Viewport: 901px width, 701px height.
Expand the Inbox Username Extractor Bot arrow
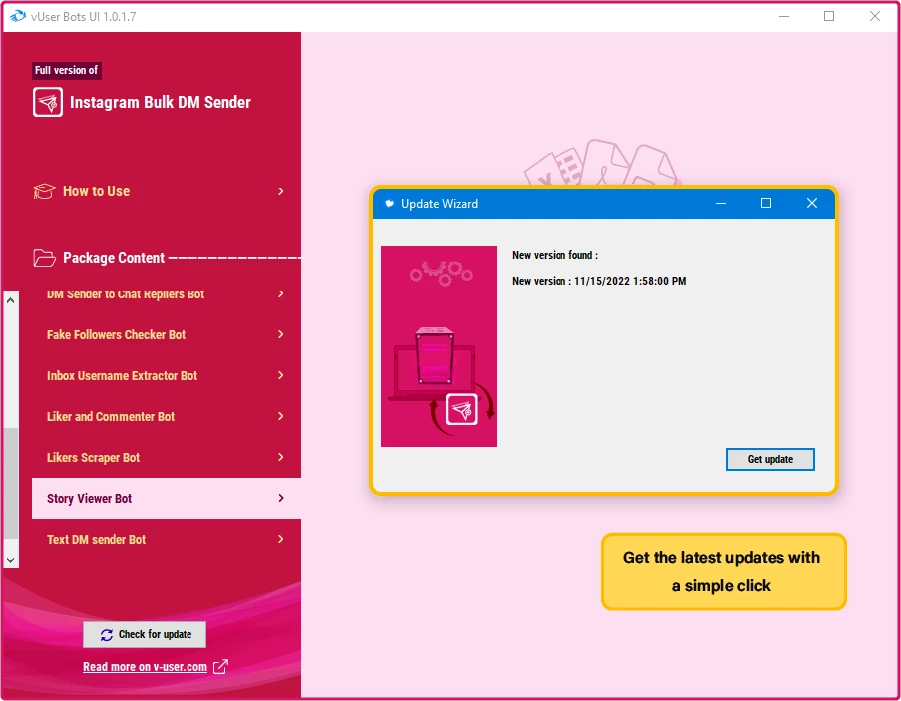click(281, 375)
